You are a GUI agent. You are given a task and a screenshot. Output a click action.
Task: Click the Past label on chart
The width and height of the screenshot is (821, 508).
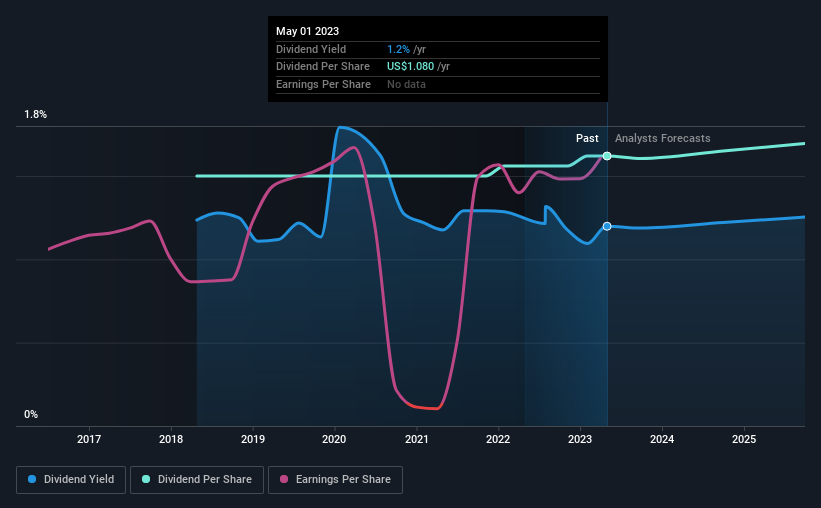(587, 138)
